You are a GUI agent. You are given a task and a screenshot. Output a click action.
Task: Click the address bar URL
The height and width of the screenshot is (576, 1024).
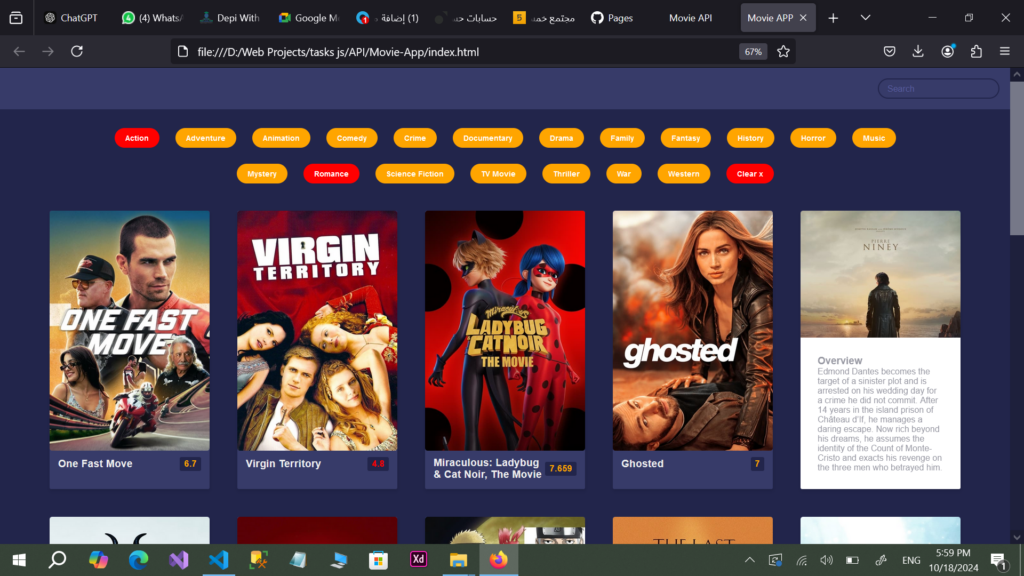338,52
